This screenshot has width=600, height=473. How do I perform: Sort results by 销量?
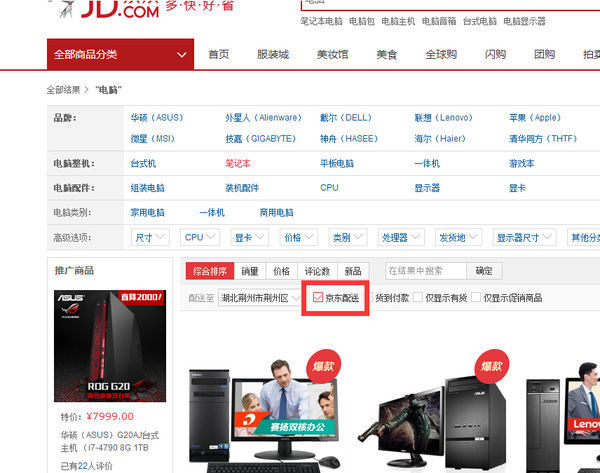click(250, 271)
